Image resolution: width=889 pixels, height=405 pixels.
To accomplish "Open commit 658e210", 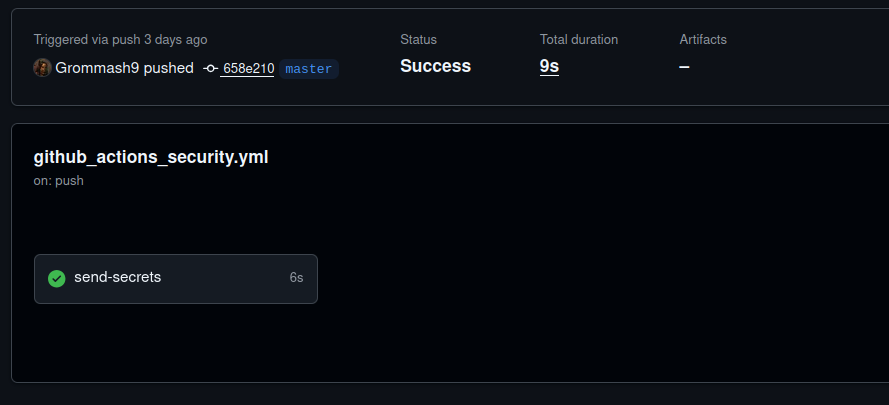I will [248, 69].
